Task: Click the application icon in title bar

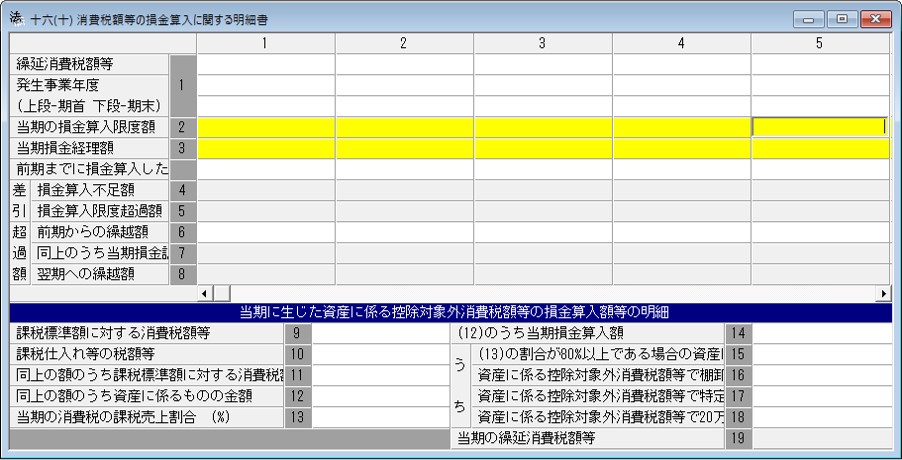Action: click(17, 19)
